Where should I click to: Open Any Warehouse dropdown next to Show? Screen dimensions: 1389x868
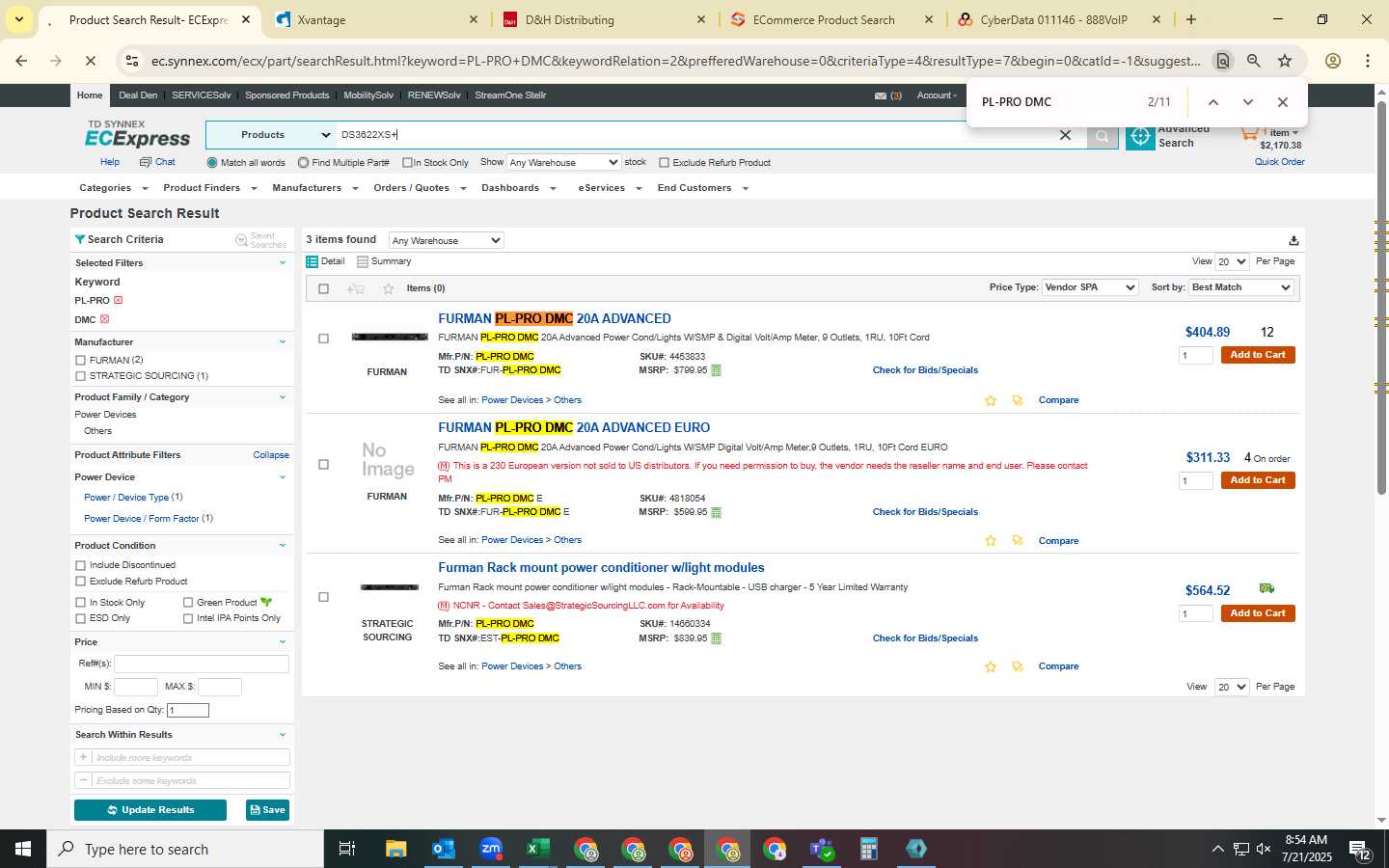tap(563, 162)
